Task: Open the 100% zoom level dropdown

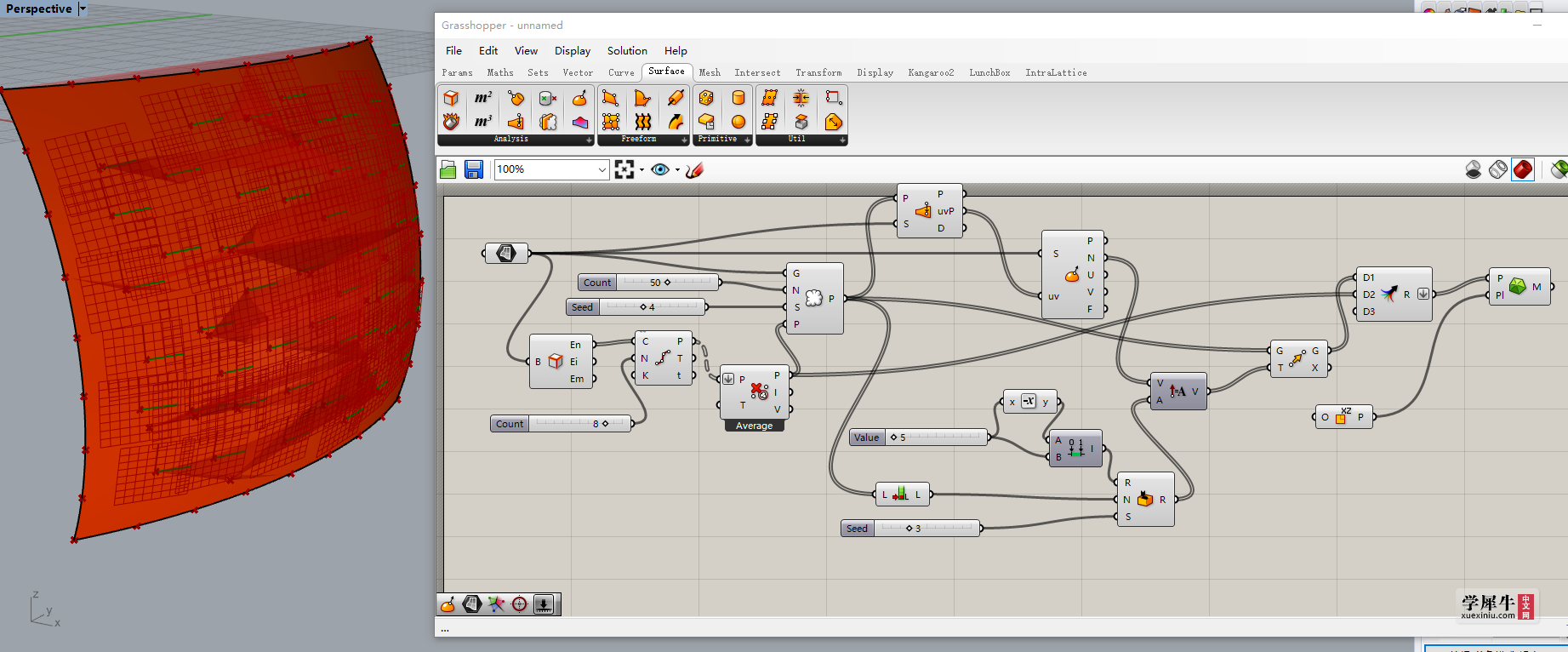Action: [602, 169]
